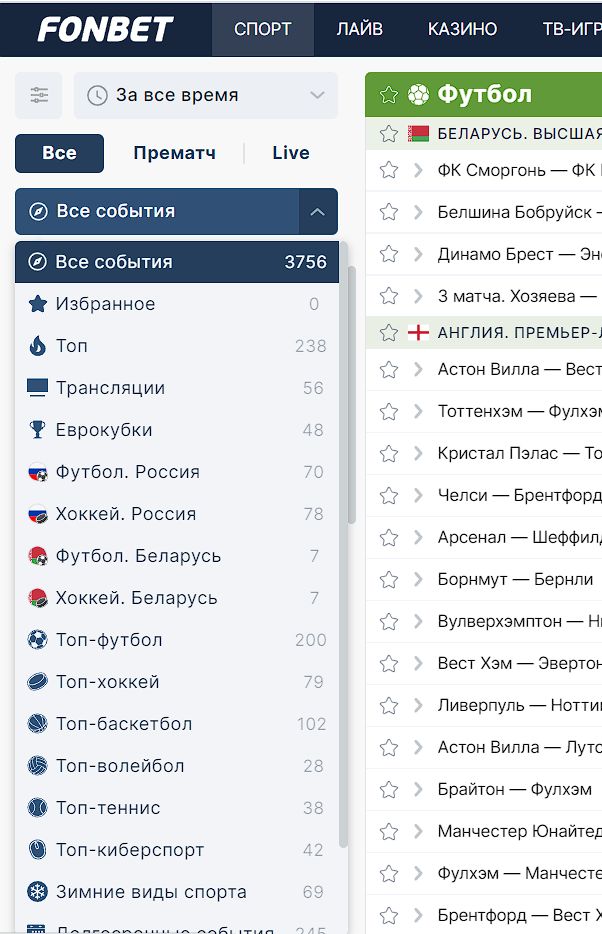This screenshot has height=934, width=602.
Task: Favorite the Челси — Брентфорд star
Action: 389,495
